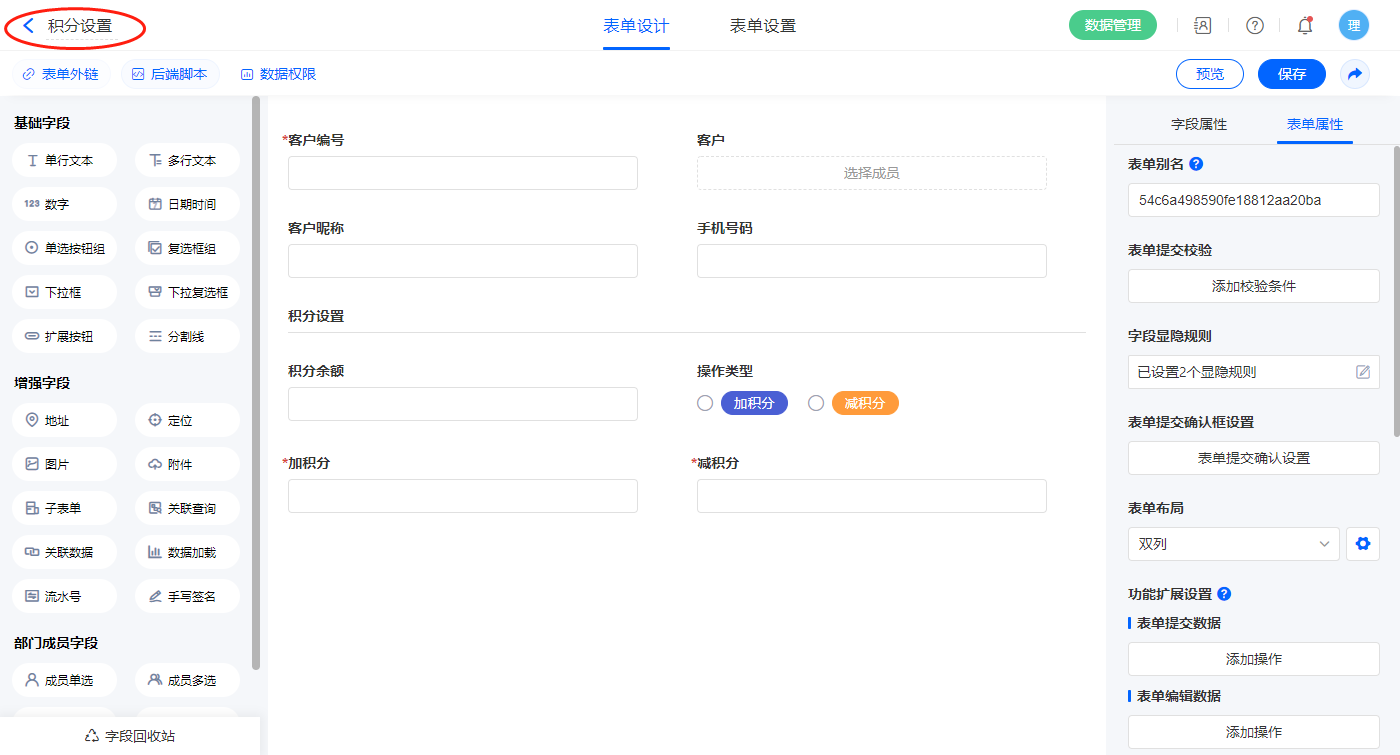Open the user avatar 理
The image size is (1400, 755).
point(1353,26)
